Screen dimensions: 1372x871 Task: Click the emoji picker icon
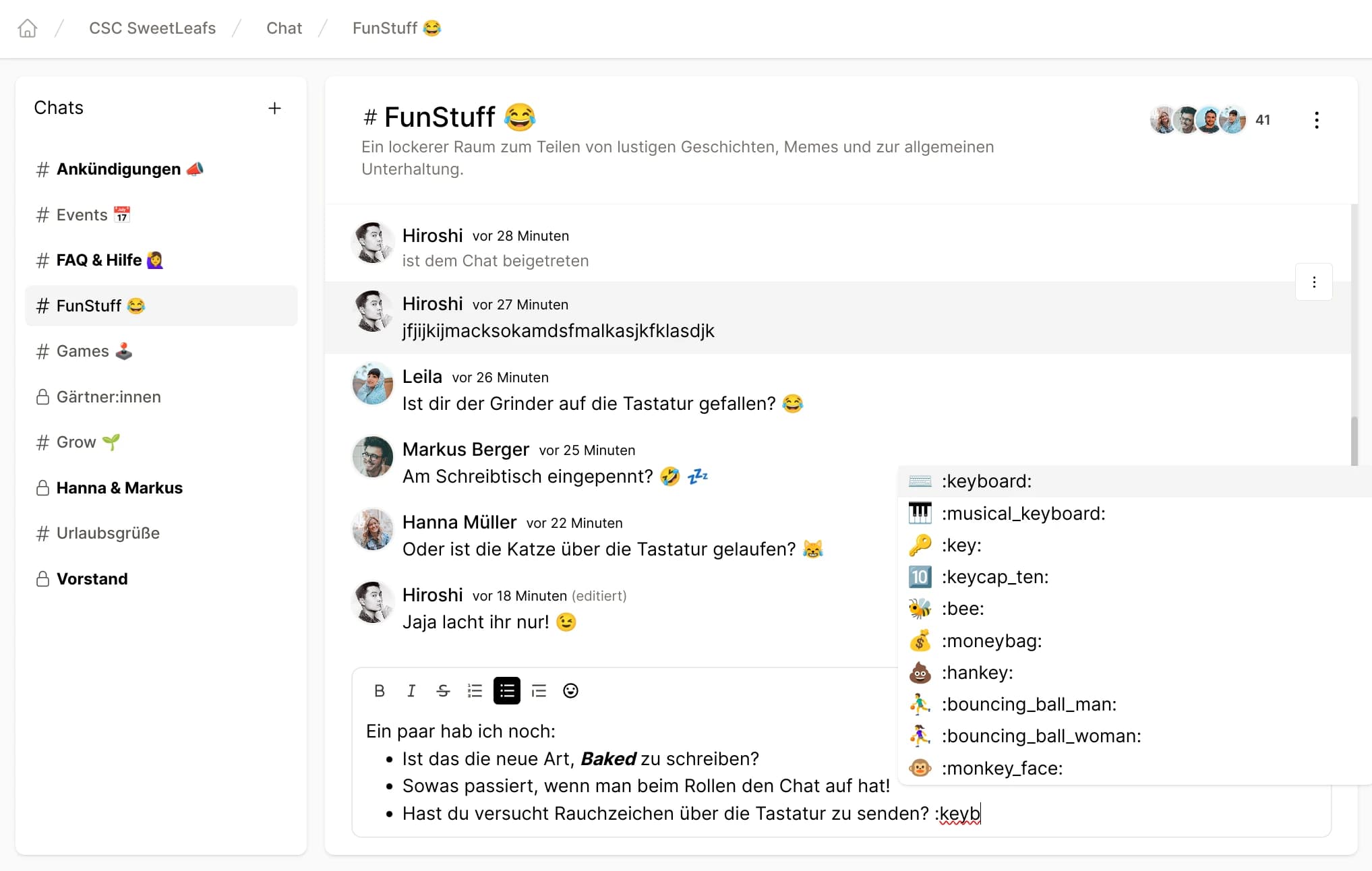(570, 691)
